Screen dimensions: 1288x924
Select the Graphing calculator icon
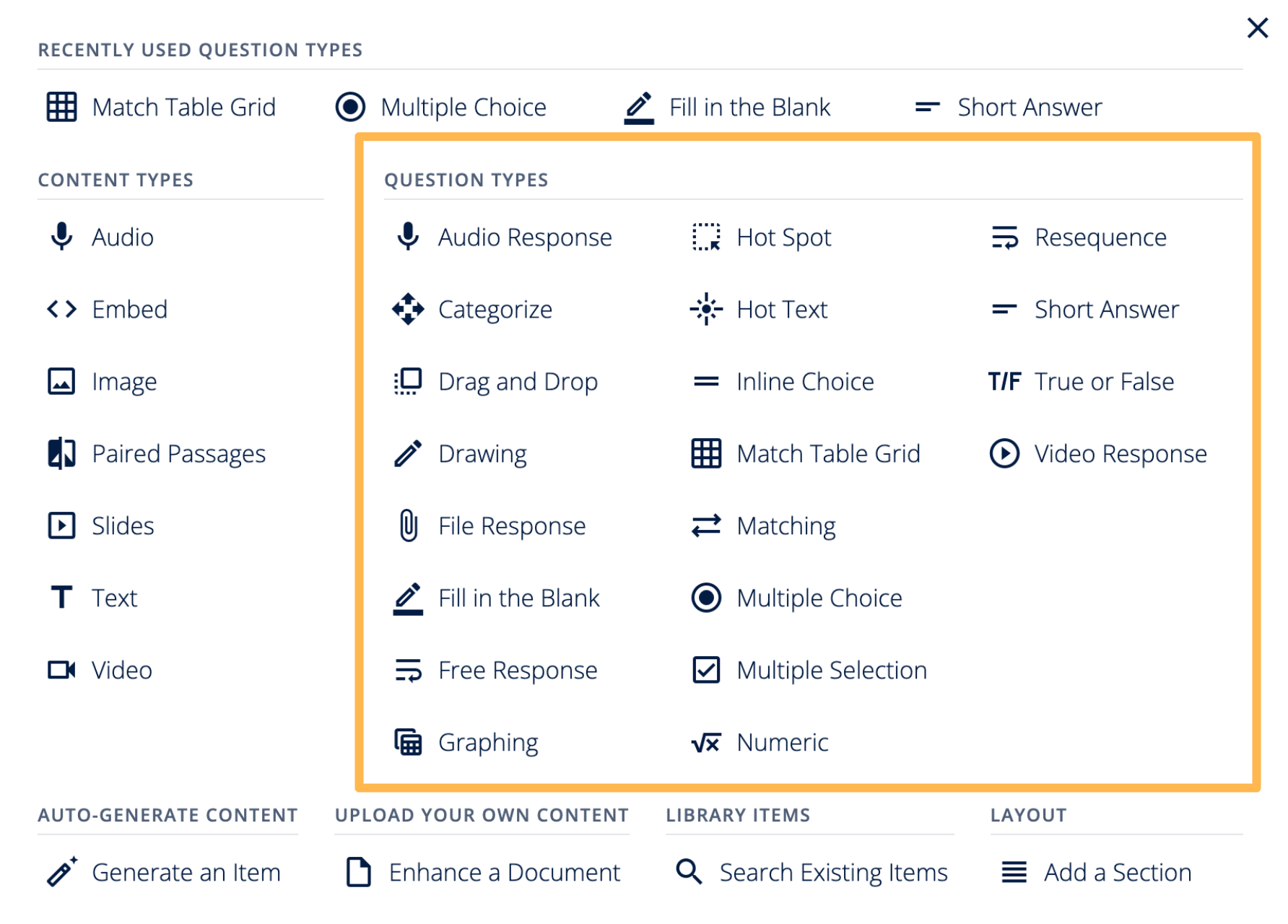408,742
